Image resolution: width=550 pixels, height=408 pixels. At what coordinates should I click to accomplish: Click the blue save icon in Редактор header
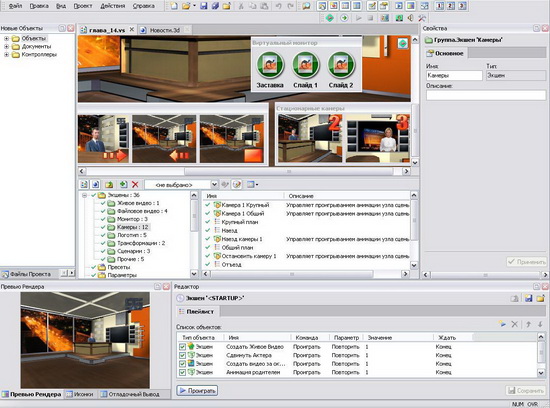[x=528, y=299]
